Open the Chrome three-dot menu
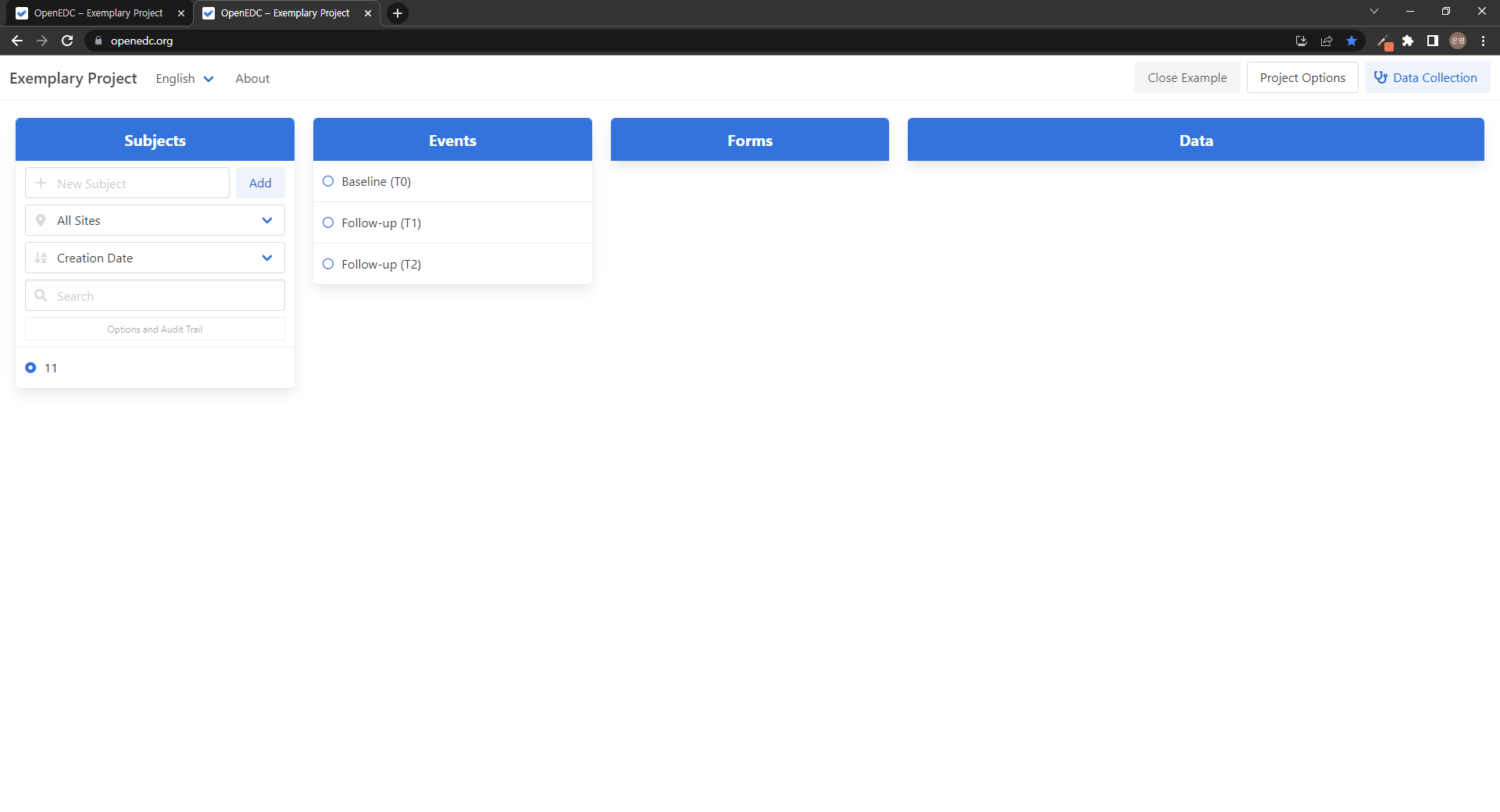This screenshot has height=812, width=1500. 1483,41
